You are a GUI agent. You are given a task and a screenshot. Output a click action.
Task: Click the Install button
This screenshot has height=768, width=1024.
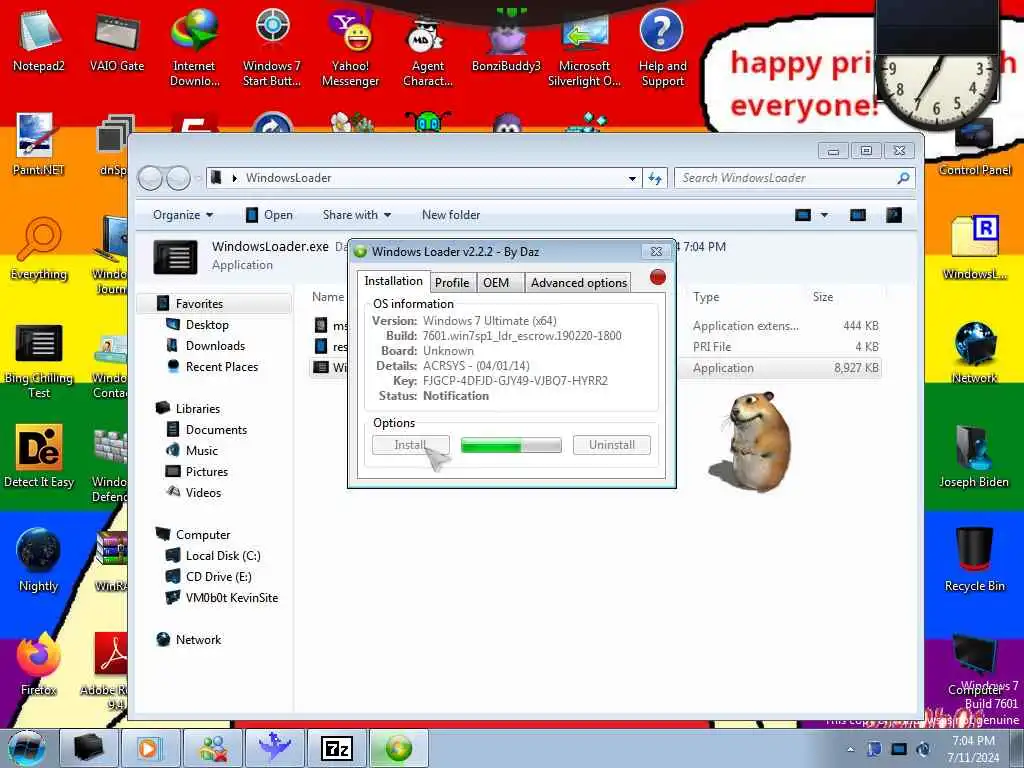click(x=411, y=445)
